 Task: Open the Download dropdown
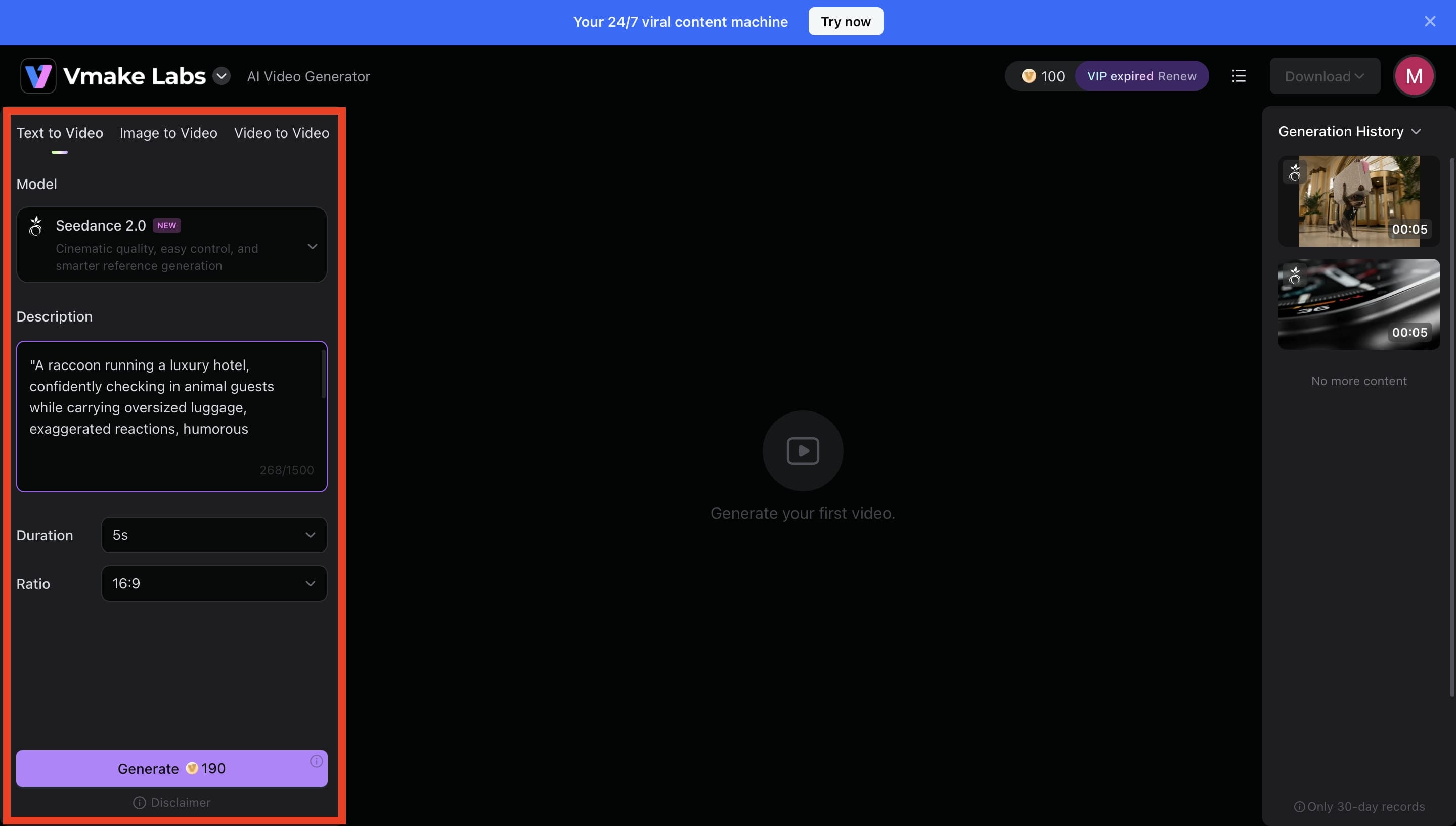pyautogui.click(x=1325, y=76)
